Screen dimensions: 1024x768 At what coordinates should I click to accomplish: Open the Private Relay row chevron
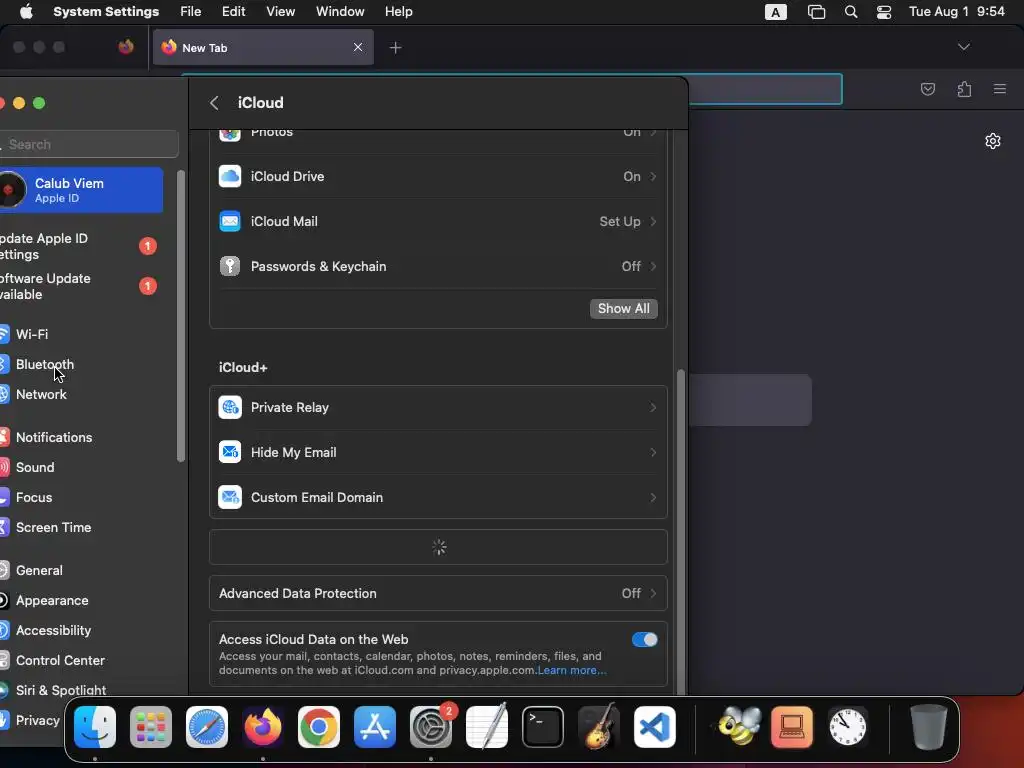pos(653,408)
